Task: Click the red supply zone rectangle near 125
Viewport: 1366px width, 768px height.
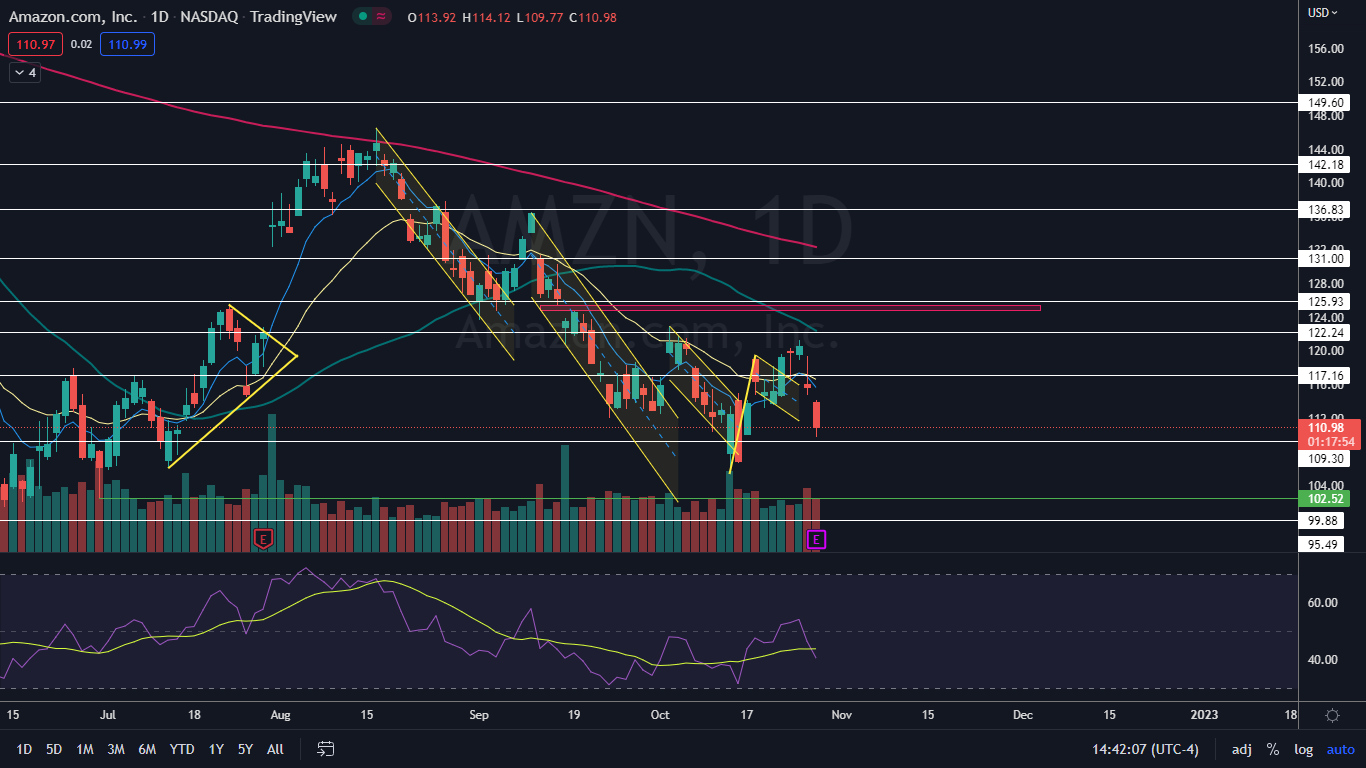Action: pos(788,307)
